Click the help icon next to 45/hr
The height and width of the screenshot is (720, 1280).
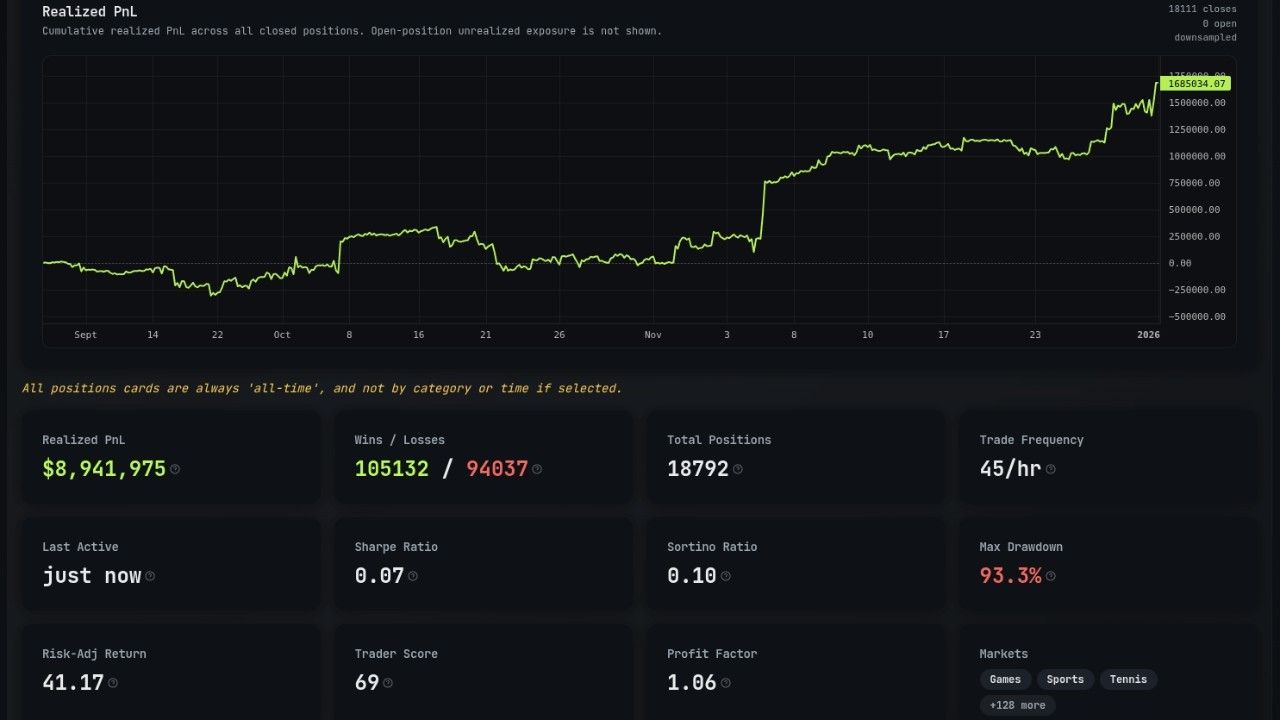(x=1050, y=469)
